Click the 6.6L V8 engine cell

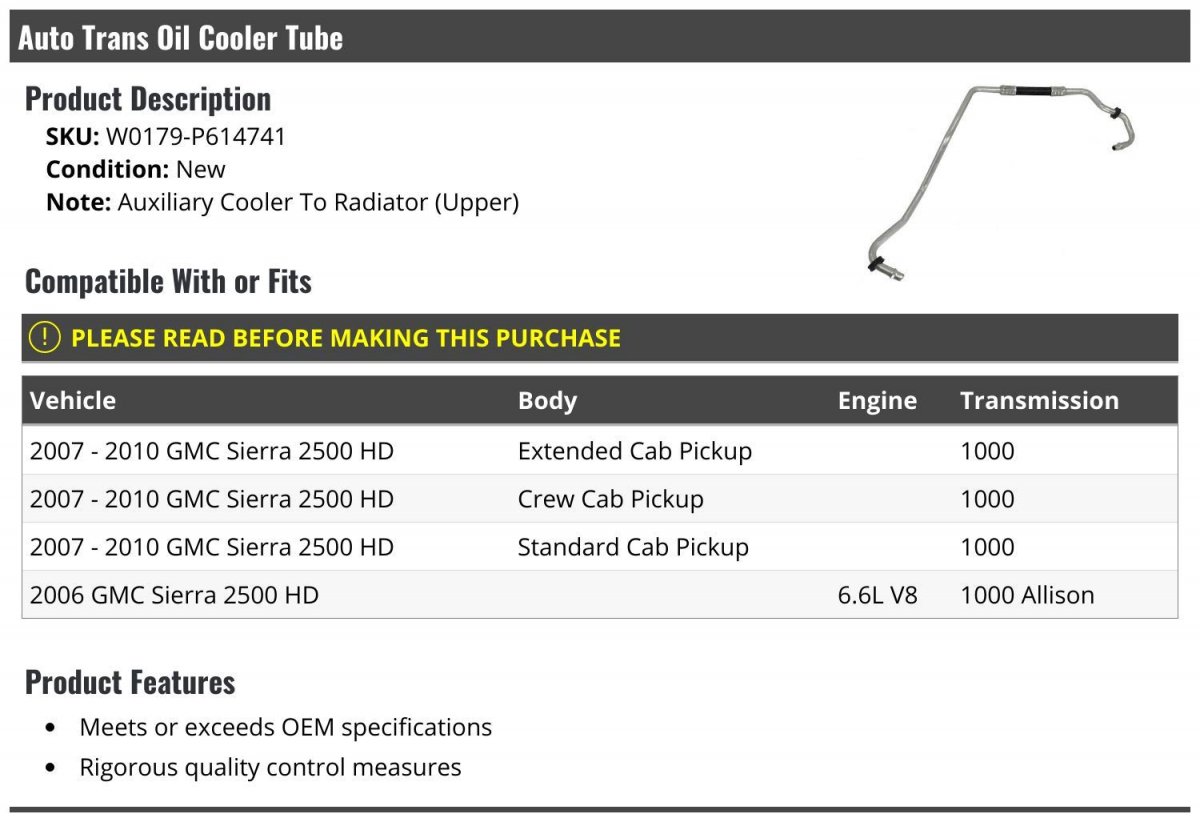pos(877,595)
